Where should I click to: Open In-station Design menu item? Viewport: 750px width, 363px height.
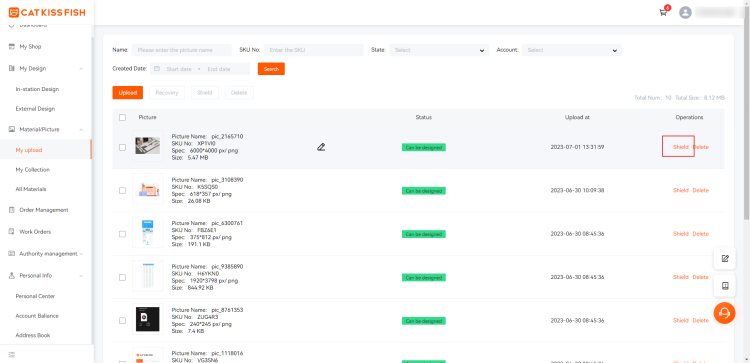coord(37,89)
